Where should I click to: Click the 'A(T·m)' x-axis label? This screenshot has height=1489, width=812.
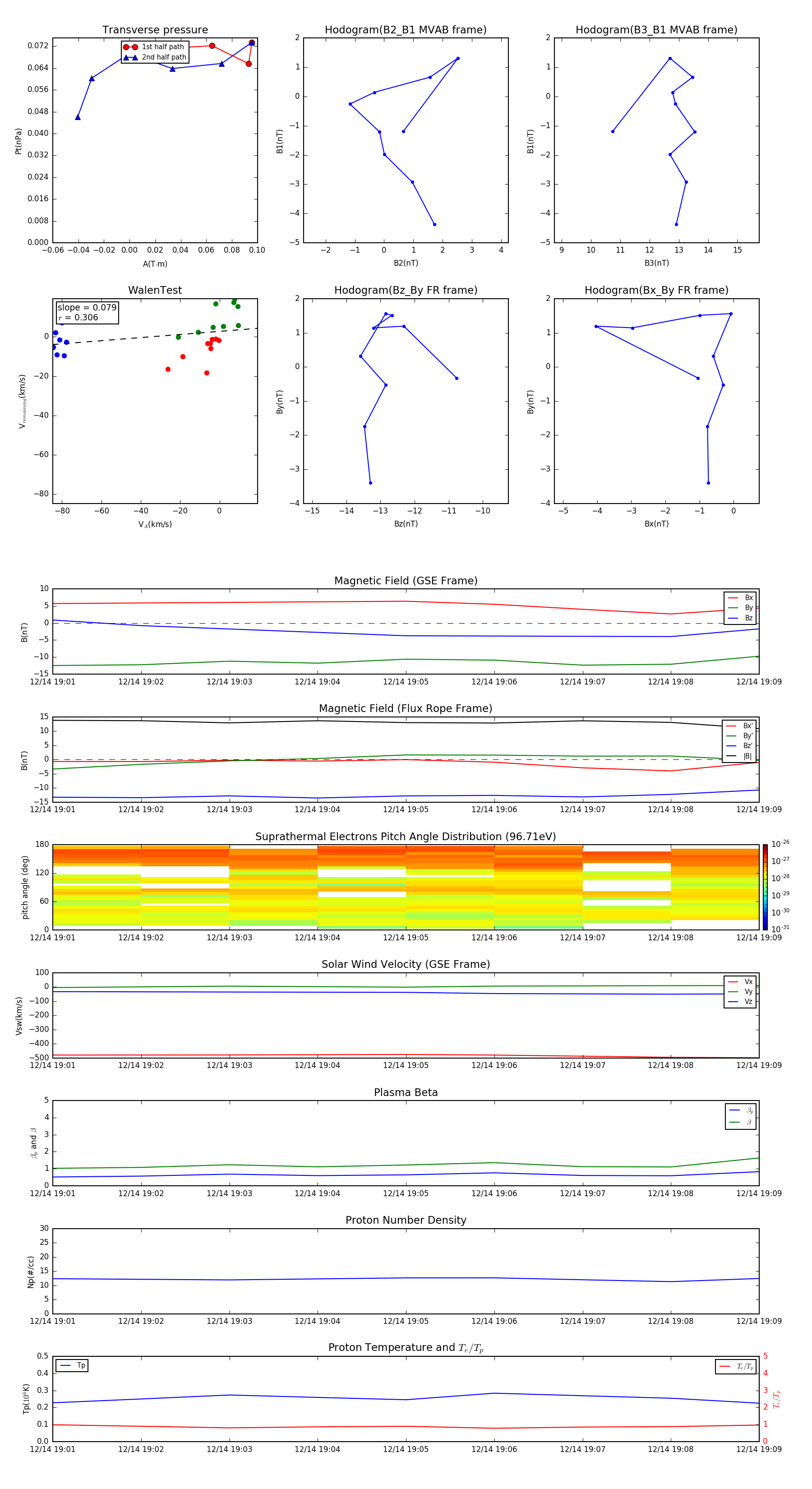coord(155,264)
